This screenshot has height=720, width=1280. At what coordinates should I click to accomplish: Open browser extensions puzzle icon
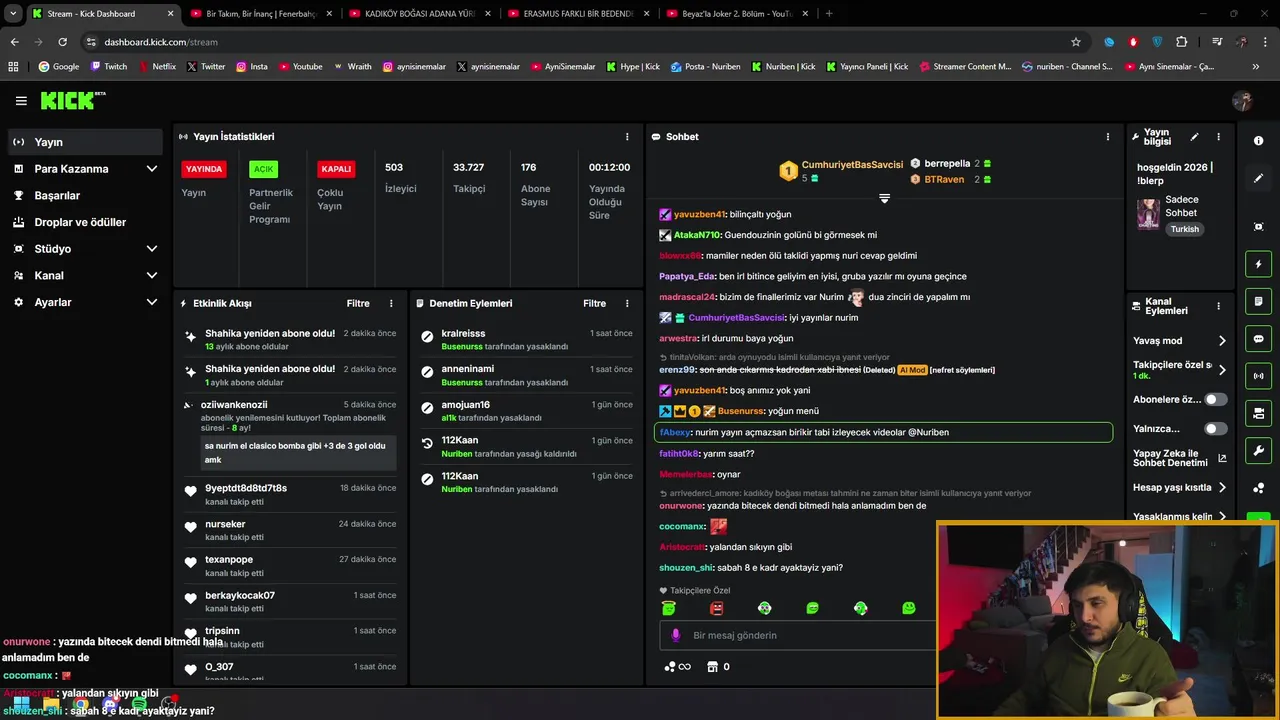tap(1181, 42)
